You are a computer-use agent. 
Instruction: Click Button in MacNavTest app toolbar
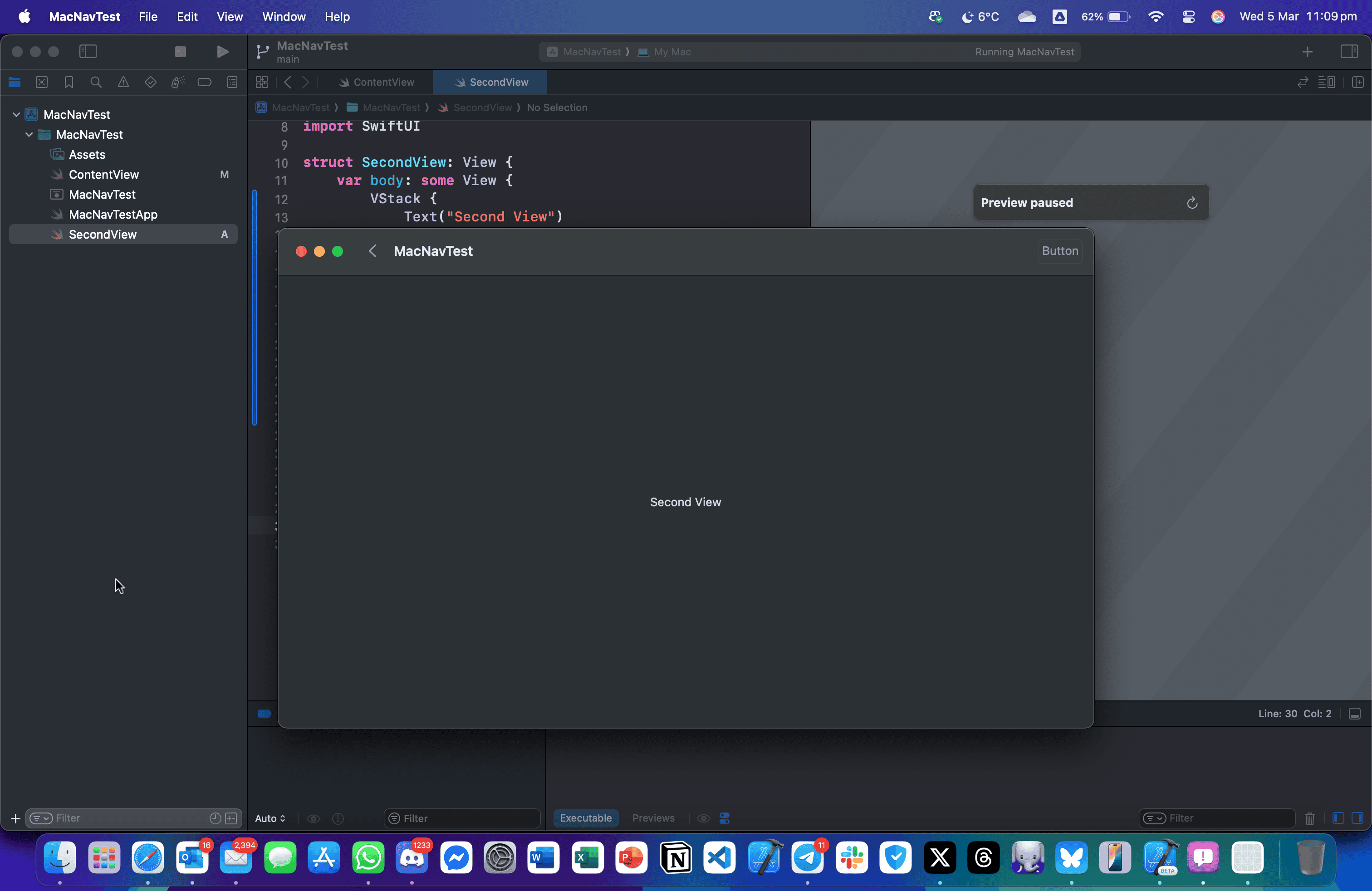point(1059,251)
